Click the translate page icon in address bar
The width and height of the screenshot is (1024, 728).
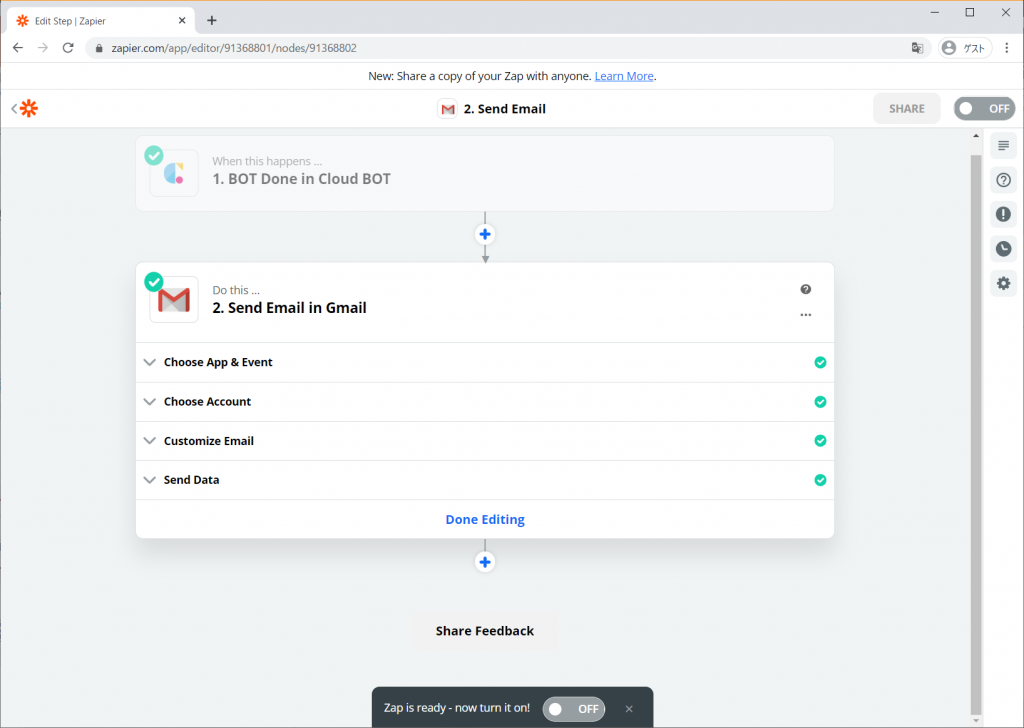pyautogui.click(x=917, y=48)
